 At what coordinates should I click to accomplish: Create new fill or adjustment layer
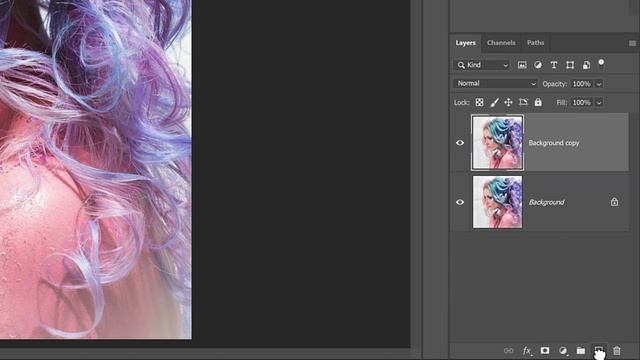click(x=563, y=351)
